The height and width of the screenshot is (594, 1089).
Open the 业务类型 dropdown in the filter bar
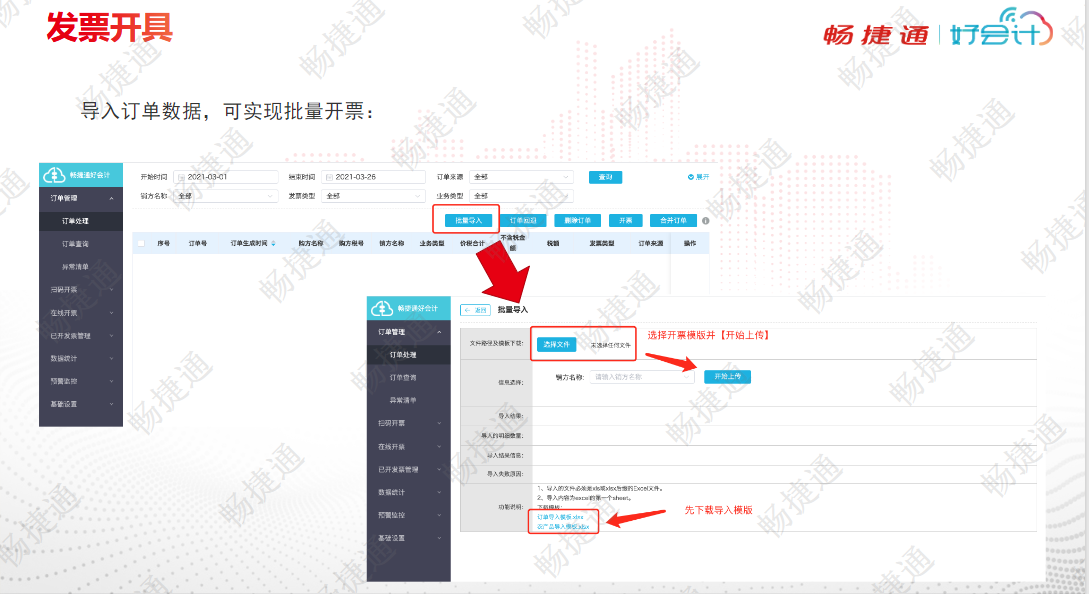[x=521, y=196]
